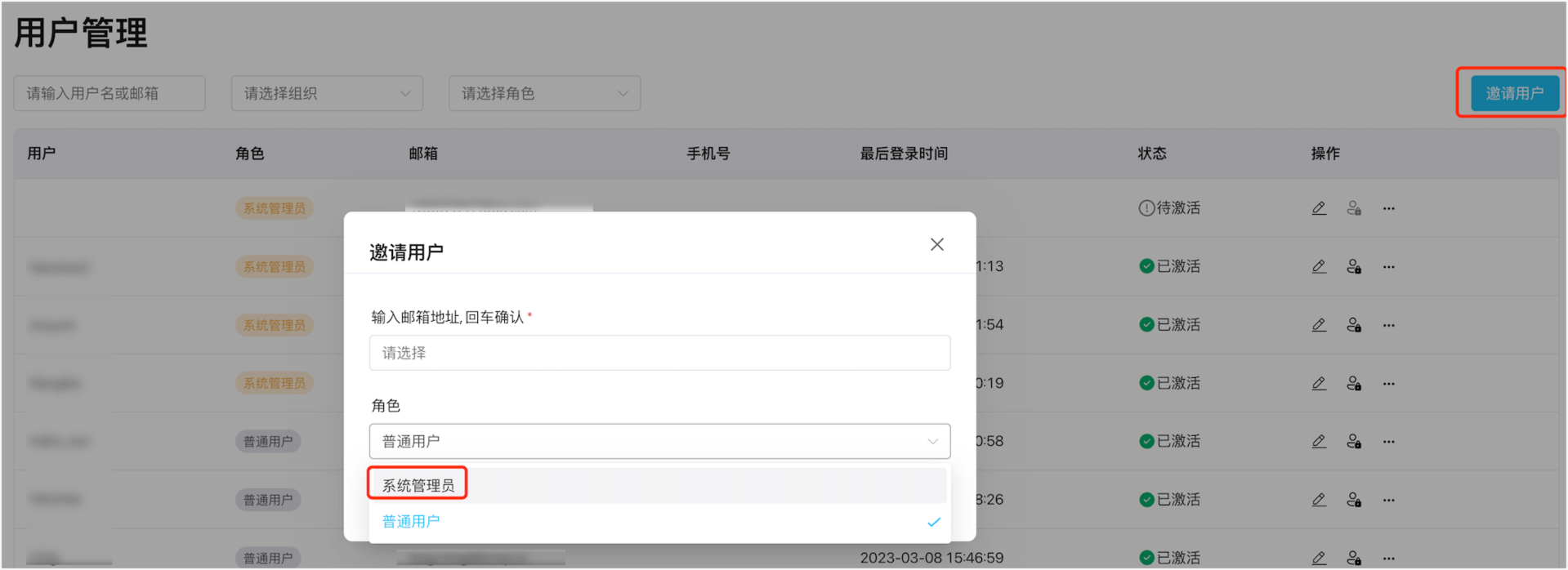
Task: Click the 已激活 status in the 1:13 login row
Action: click(1169, 266)
